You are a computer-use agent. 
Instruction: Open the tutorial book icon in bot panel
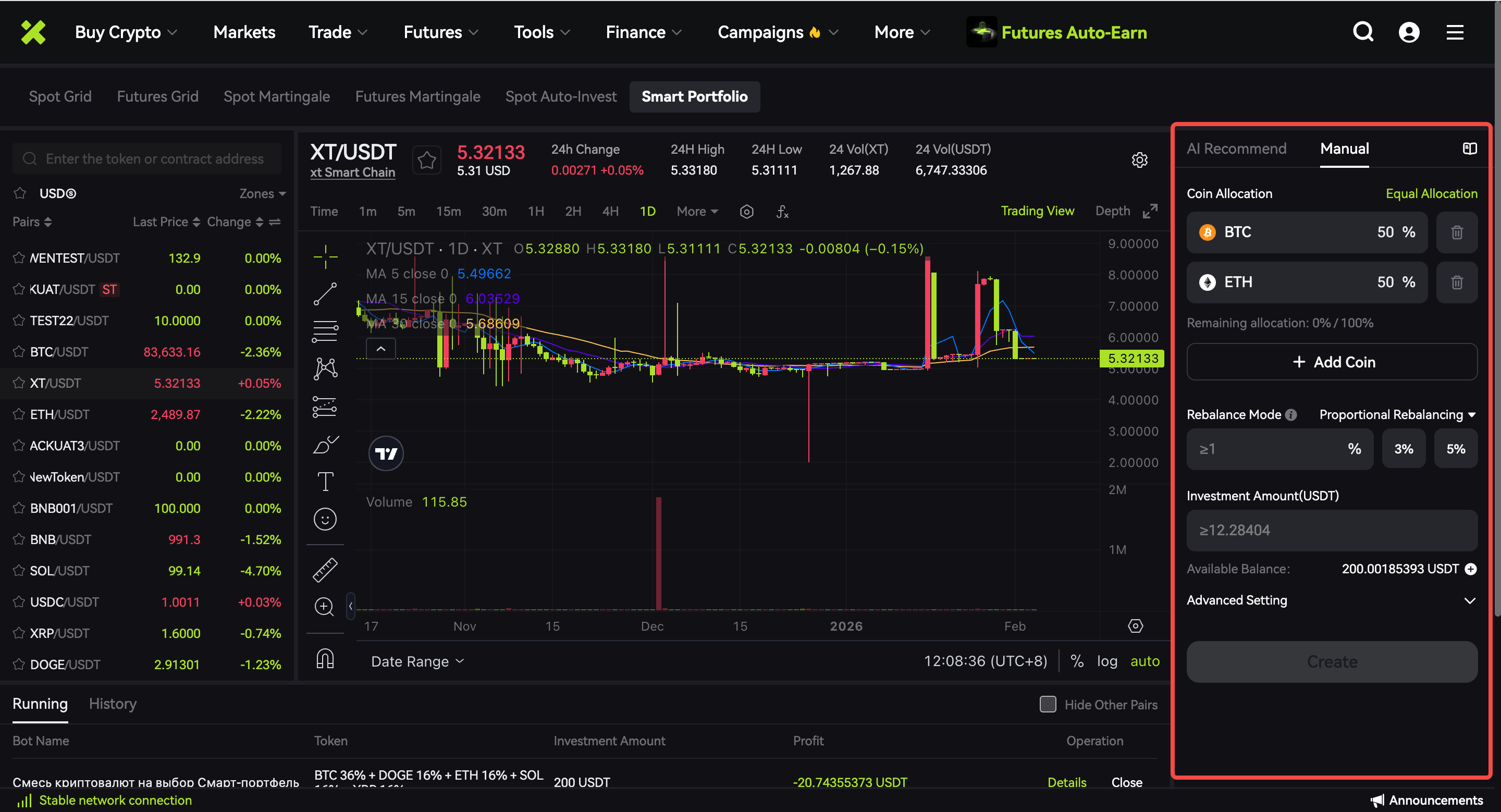[1470, 149]
